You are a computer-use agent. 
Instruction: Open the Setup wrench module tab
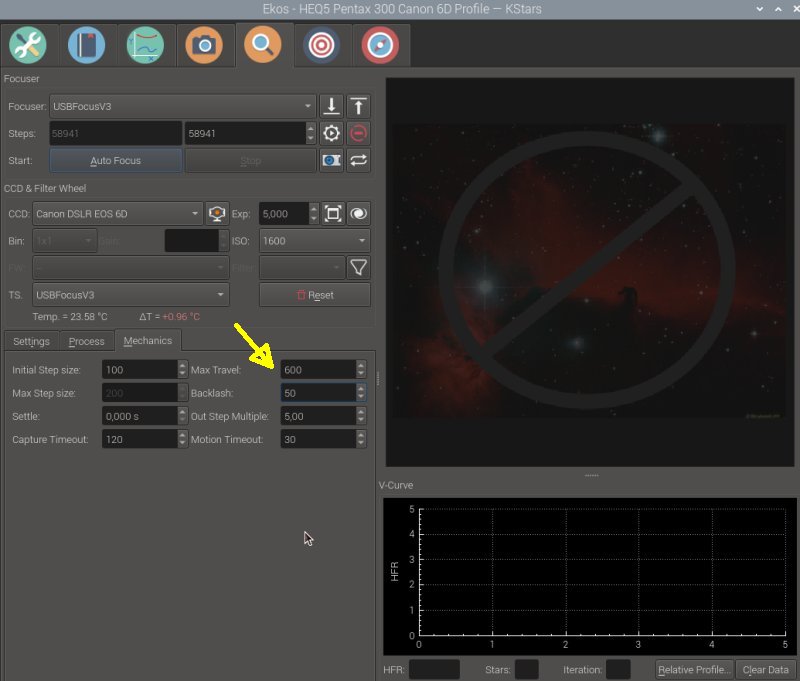28,45
